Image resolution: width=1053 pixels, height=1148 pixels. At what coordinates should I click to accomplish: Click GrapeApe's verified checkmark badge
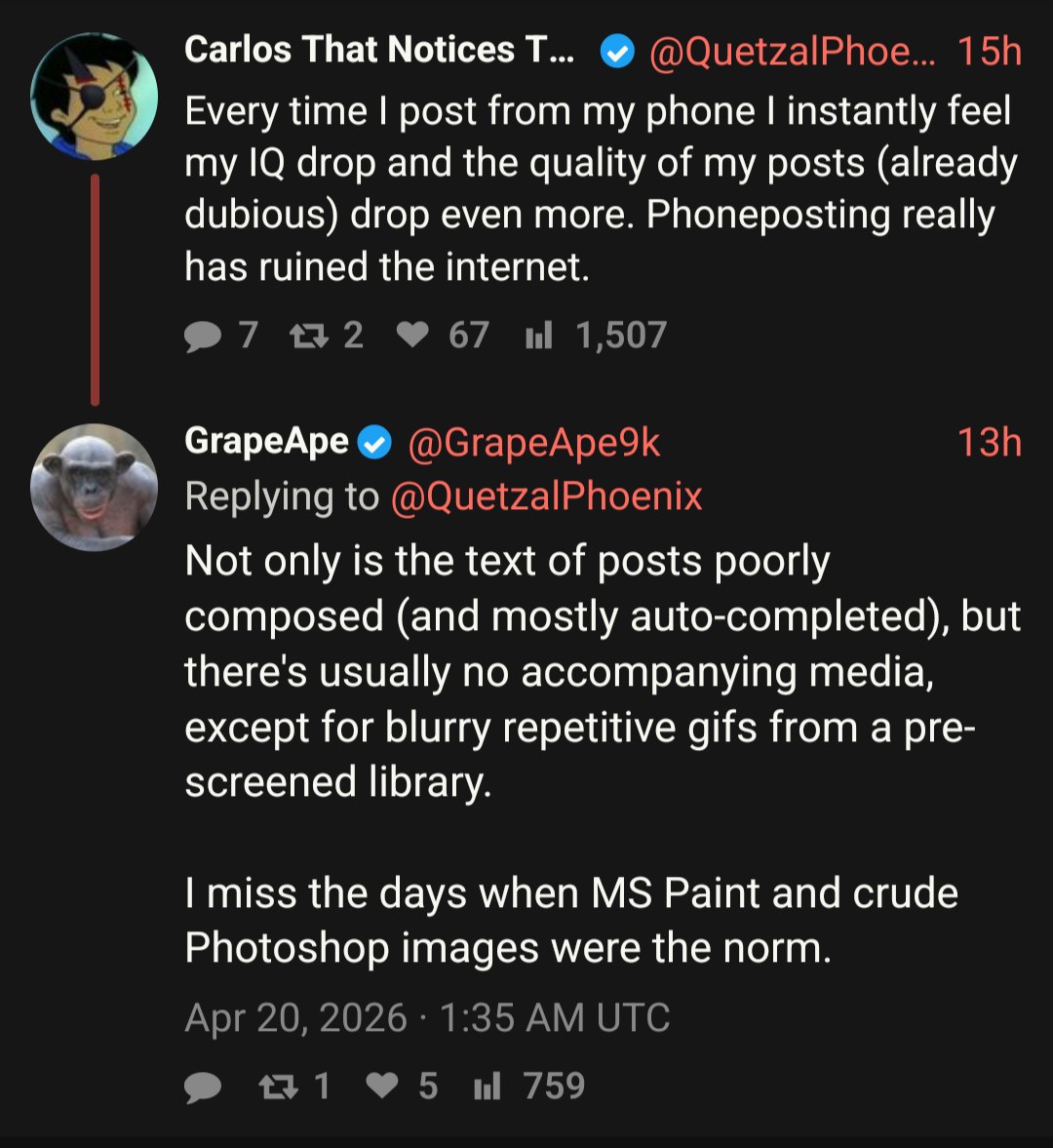click(374, 443)
